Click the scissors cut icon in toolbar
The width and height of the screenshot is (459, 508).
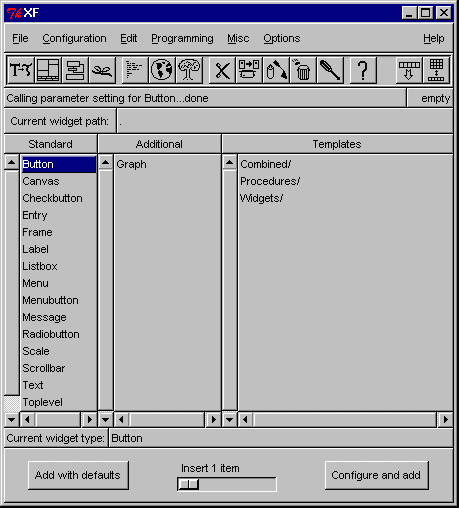222,70
